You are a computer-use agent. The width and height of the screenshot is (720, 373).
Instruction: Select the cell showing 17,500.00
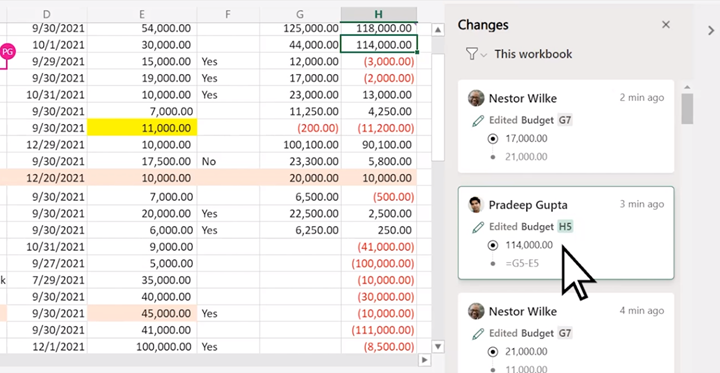[x=142, y=161]
